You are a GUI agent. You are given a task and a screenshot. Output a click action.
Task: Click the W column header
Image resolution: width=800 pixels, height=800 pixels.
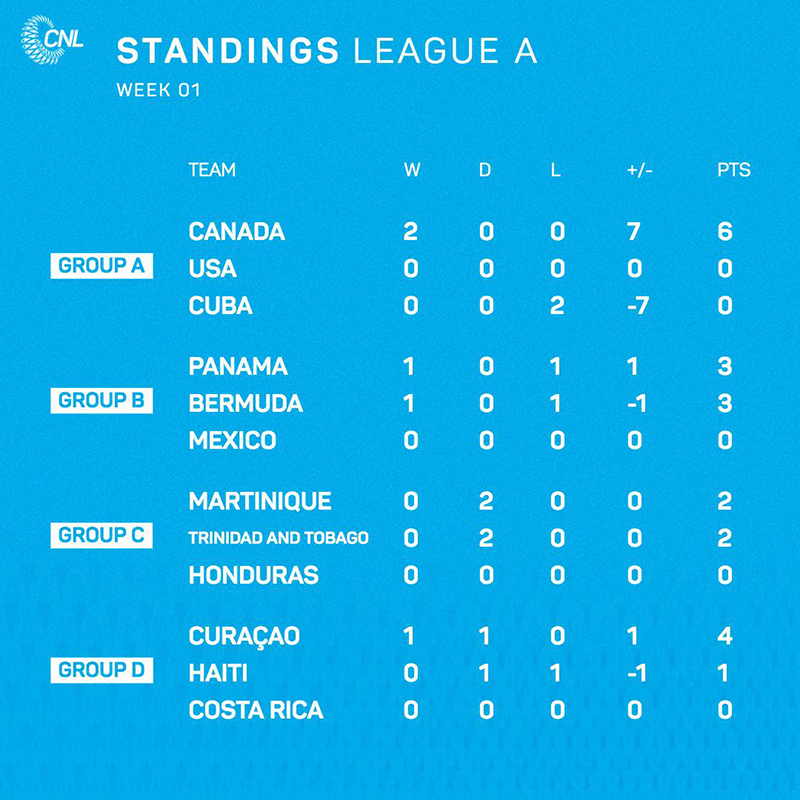coord(412,170)
